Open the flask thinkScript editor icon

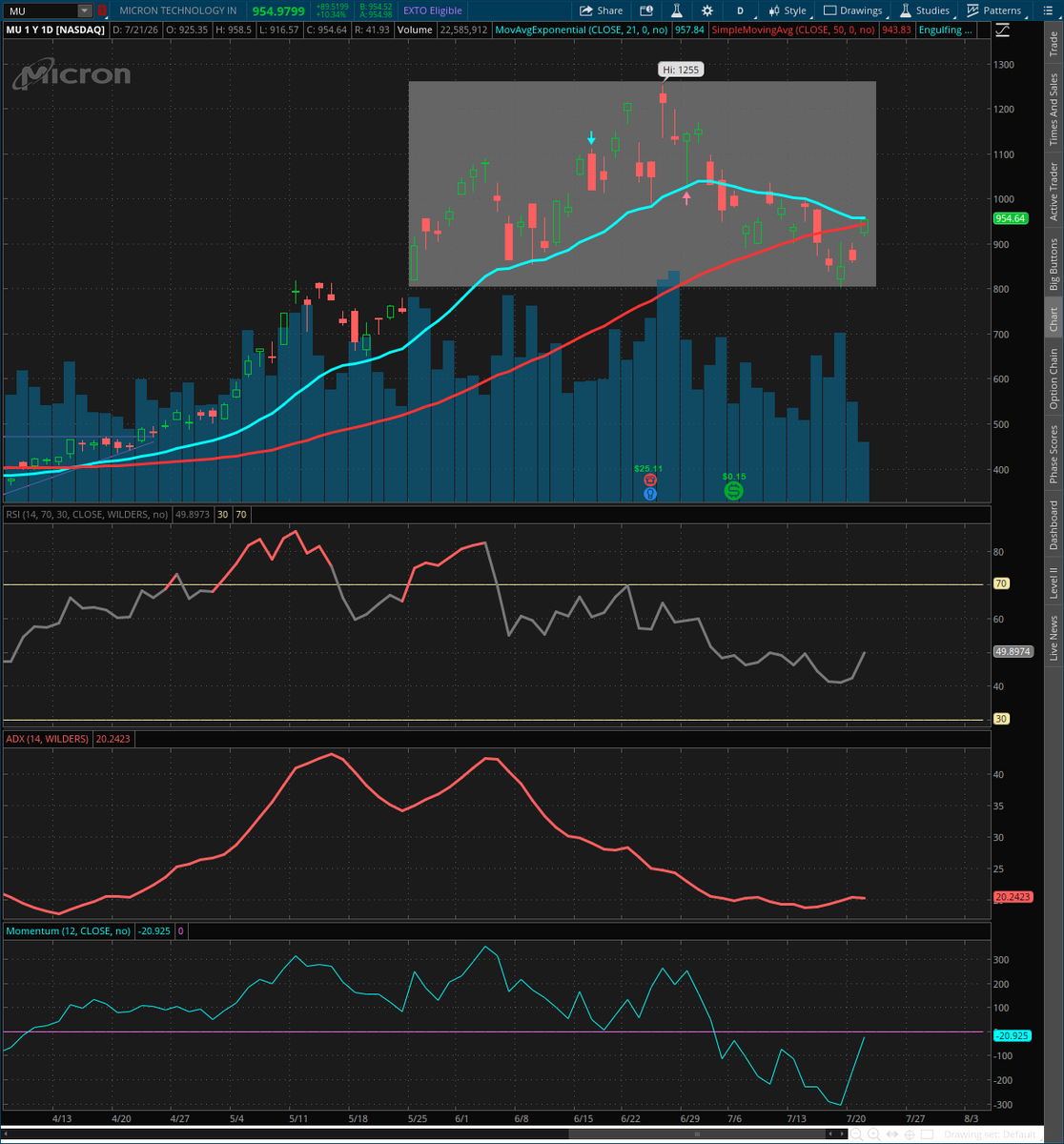click(676, 10)
